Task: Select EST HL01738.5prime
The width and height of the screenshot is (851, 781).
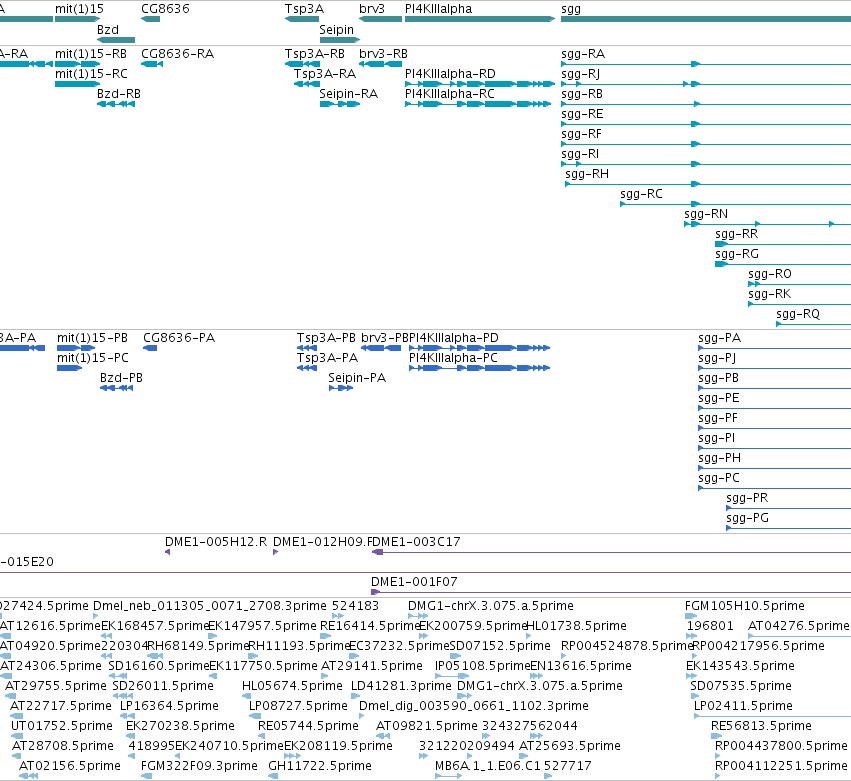Action: (529, 636)
